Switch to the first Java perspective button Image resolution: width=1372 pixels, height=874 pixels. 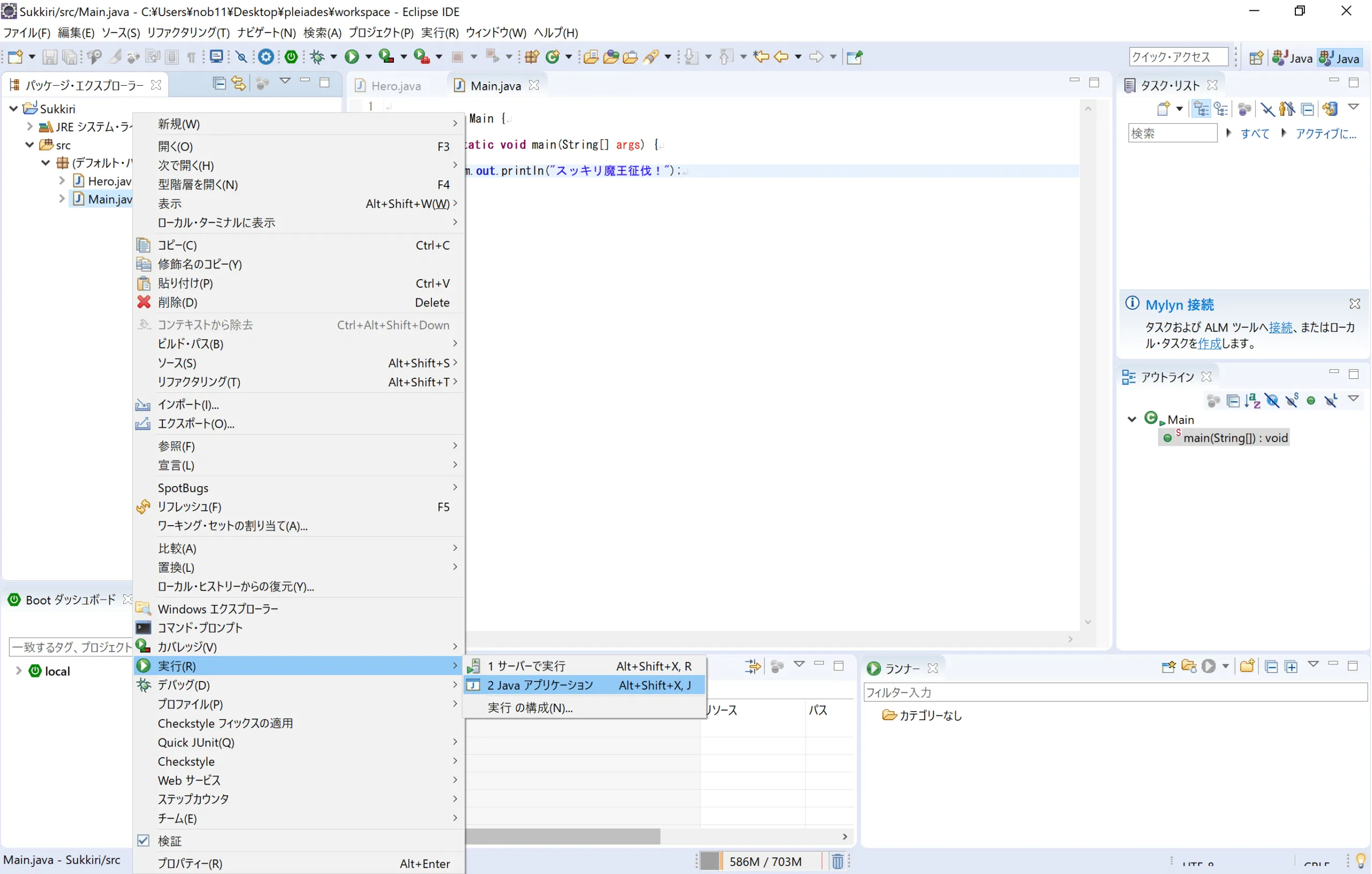[1292, 58]
